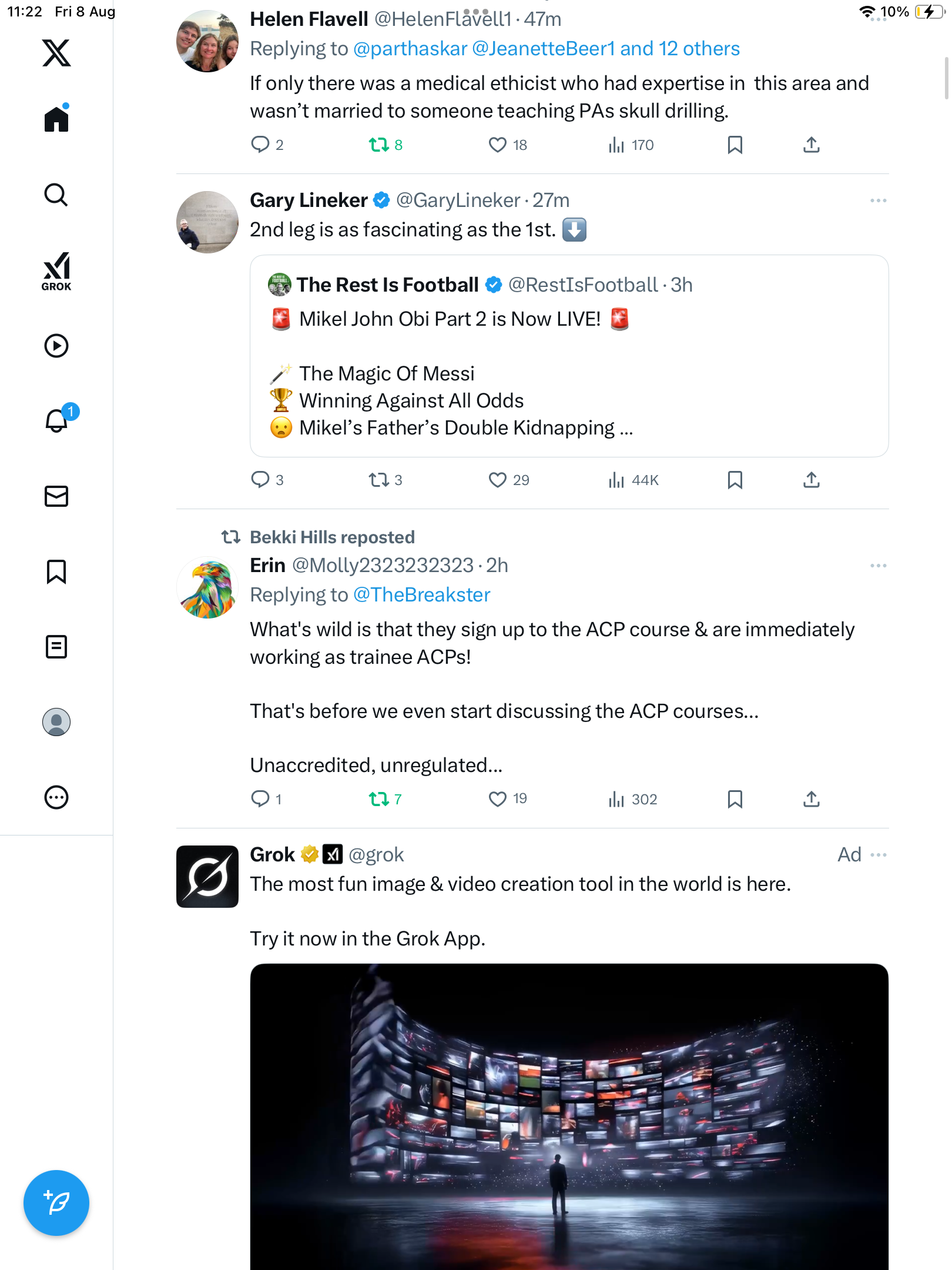Open the Search explore page

coord(56,195)
